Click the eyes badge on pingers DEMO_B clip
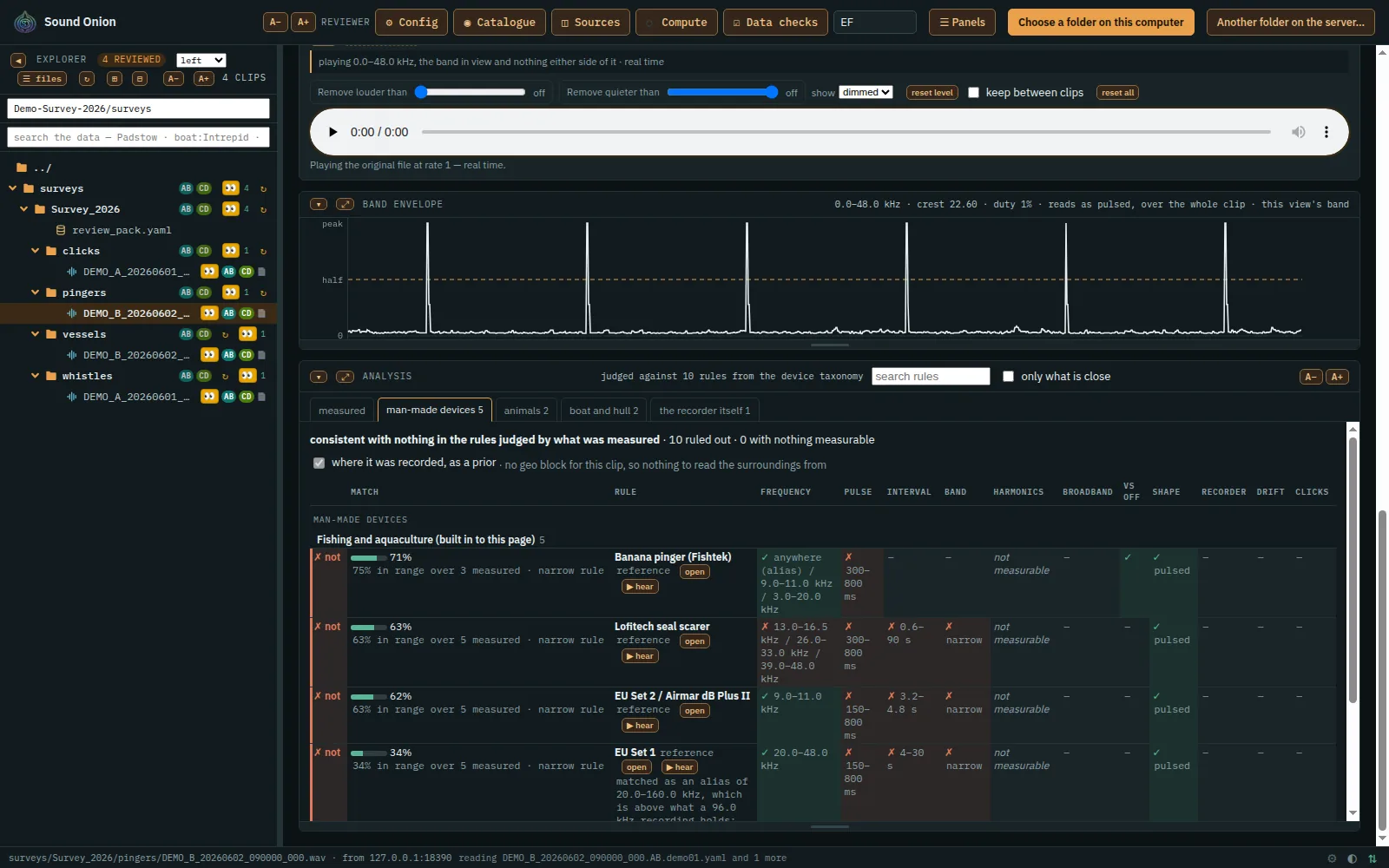 [209, 313]
